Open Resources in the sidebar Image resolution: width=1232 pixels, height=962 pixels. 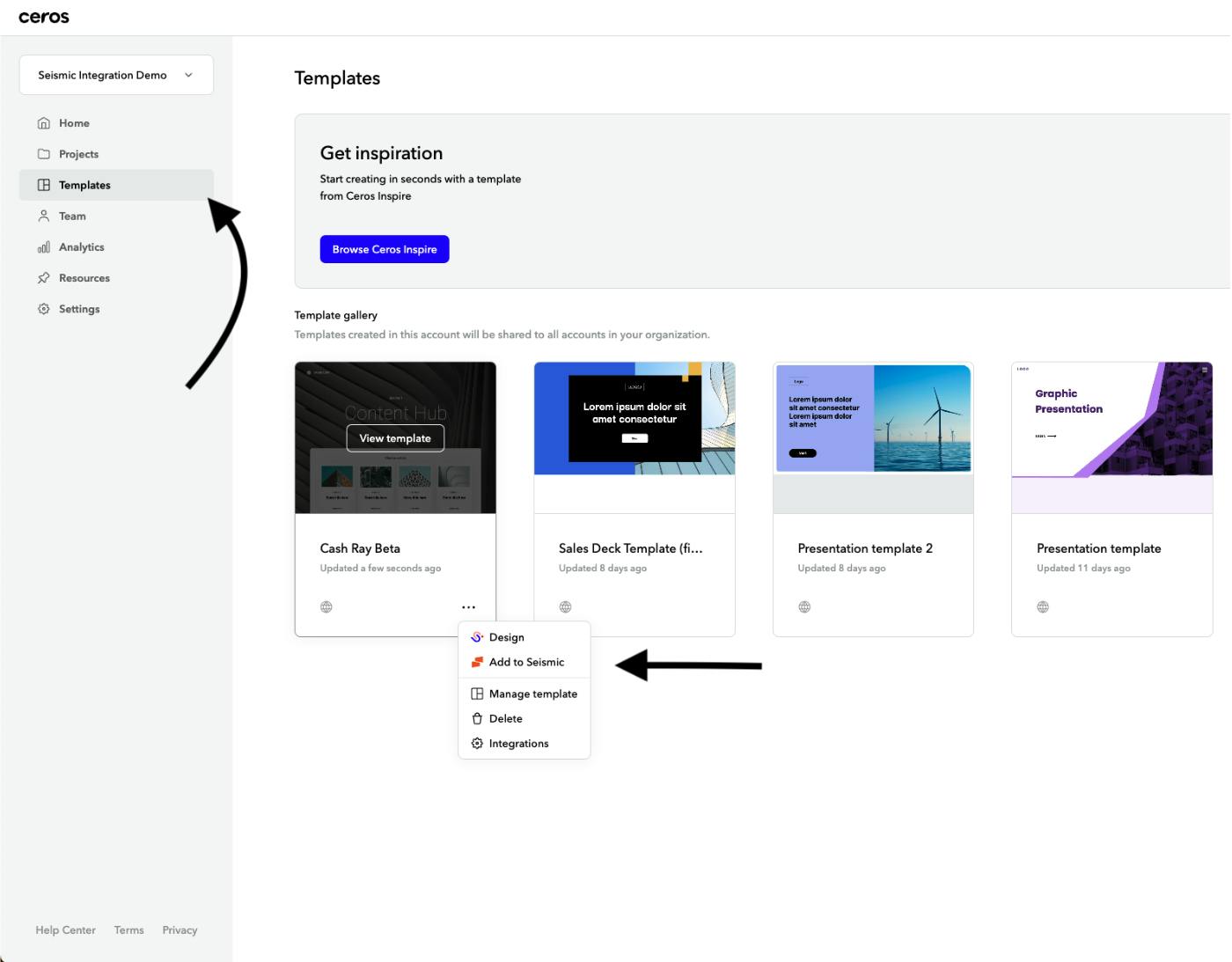coord(116,278)
